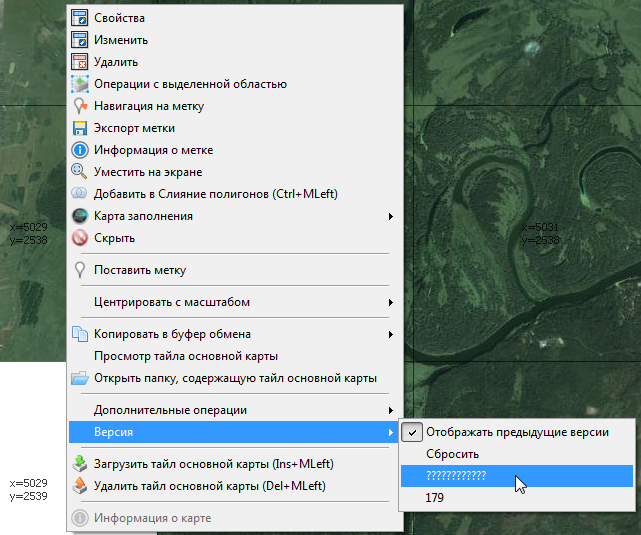Expand Копировать в буфер обмена submenu arrow
The height and width of the screenshot is (535, 641).
pyautogui.click(x=390, y=334)
